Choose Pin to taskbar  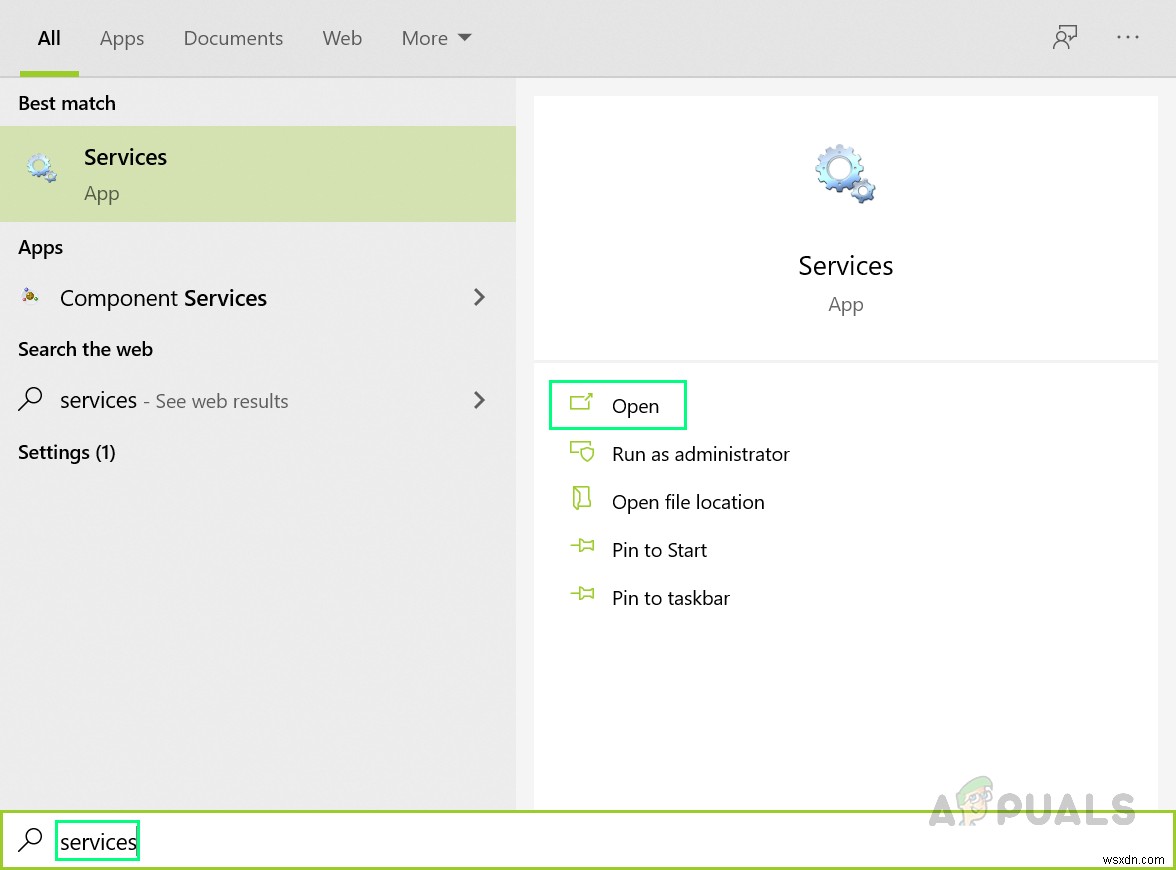[670, 598]
